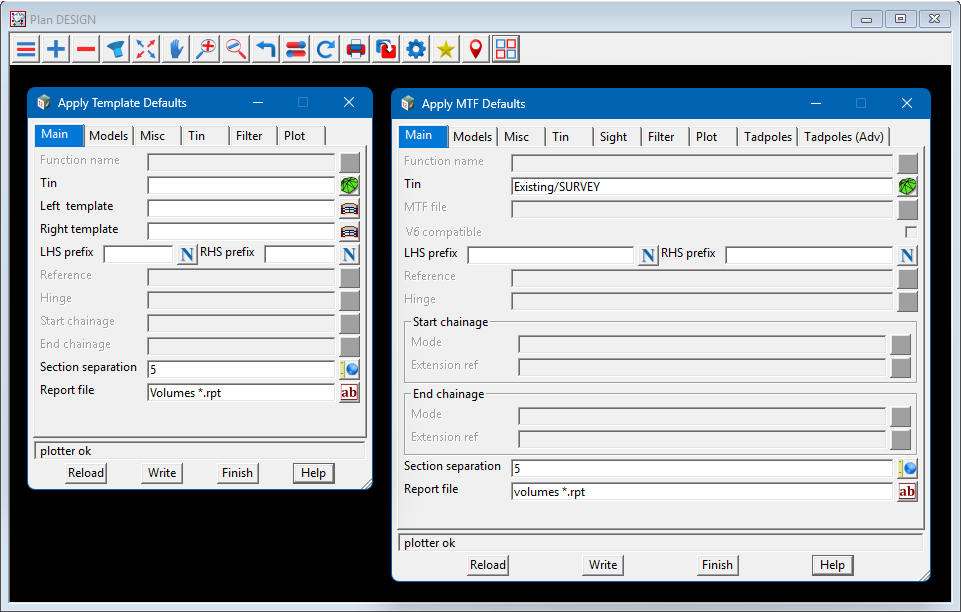This screenshot has height=612, width=961.
Task: Click the red location pin icon
Action: pyautogui.click(x=476, y=49)
